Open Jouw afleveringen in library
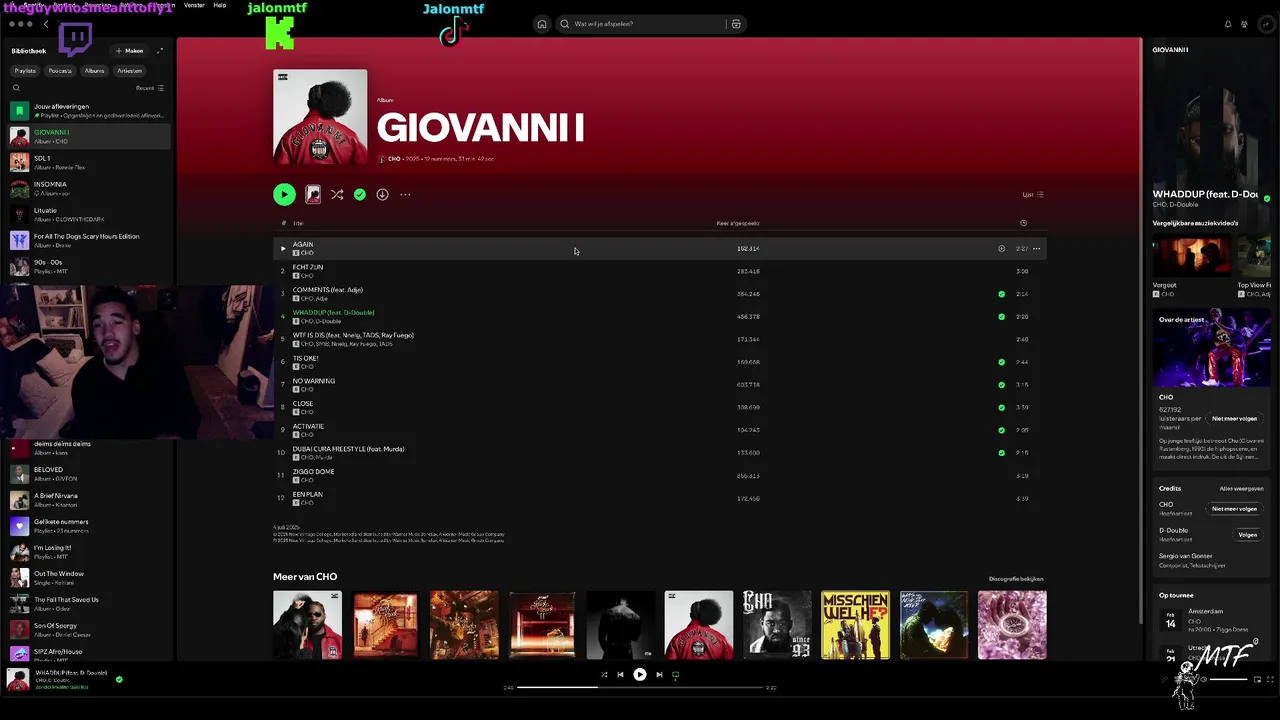 tap(90, 111)
